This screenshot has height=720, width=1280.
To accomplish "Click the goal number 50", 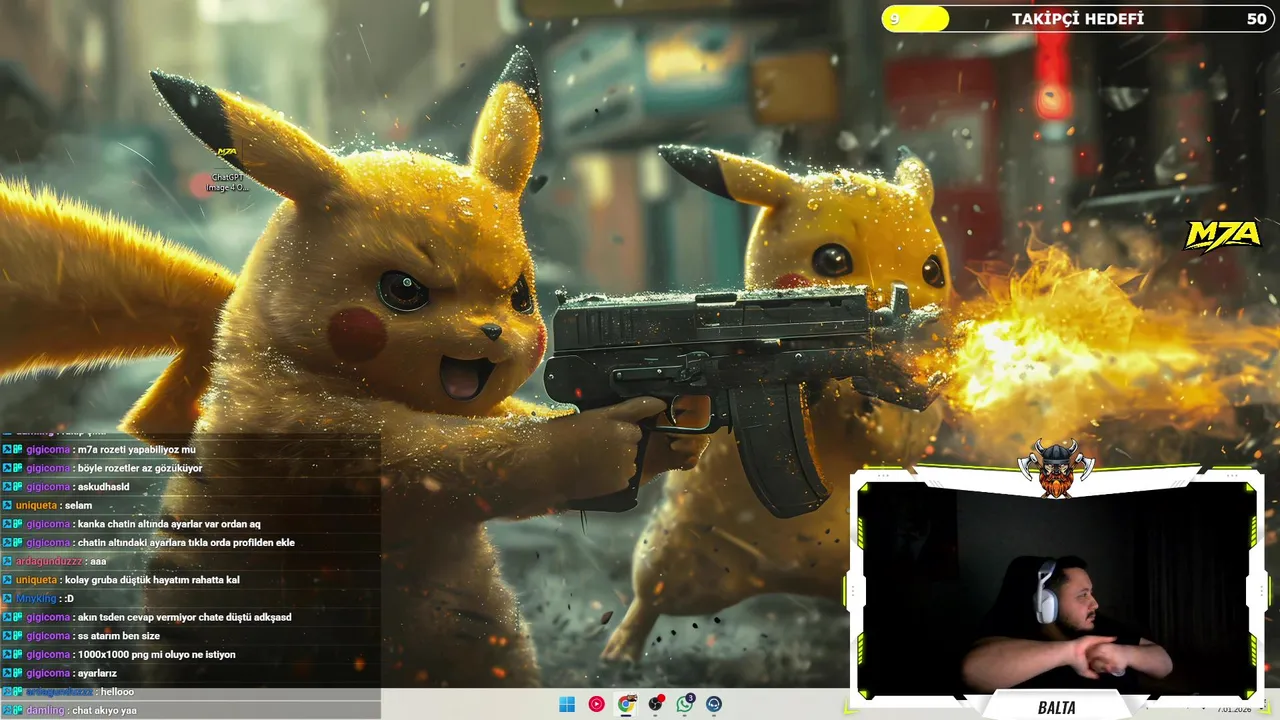I will pyautogui.click(x=1256, y=19).
